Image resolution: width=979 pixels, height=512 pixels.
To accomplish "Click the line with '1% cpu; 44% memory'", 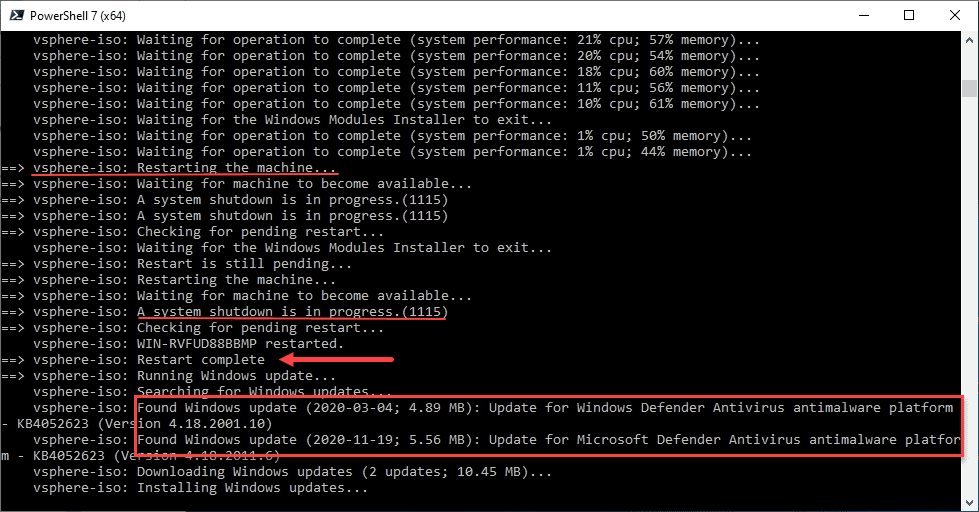I will [393, 152].
